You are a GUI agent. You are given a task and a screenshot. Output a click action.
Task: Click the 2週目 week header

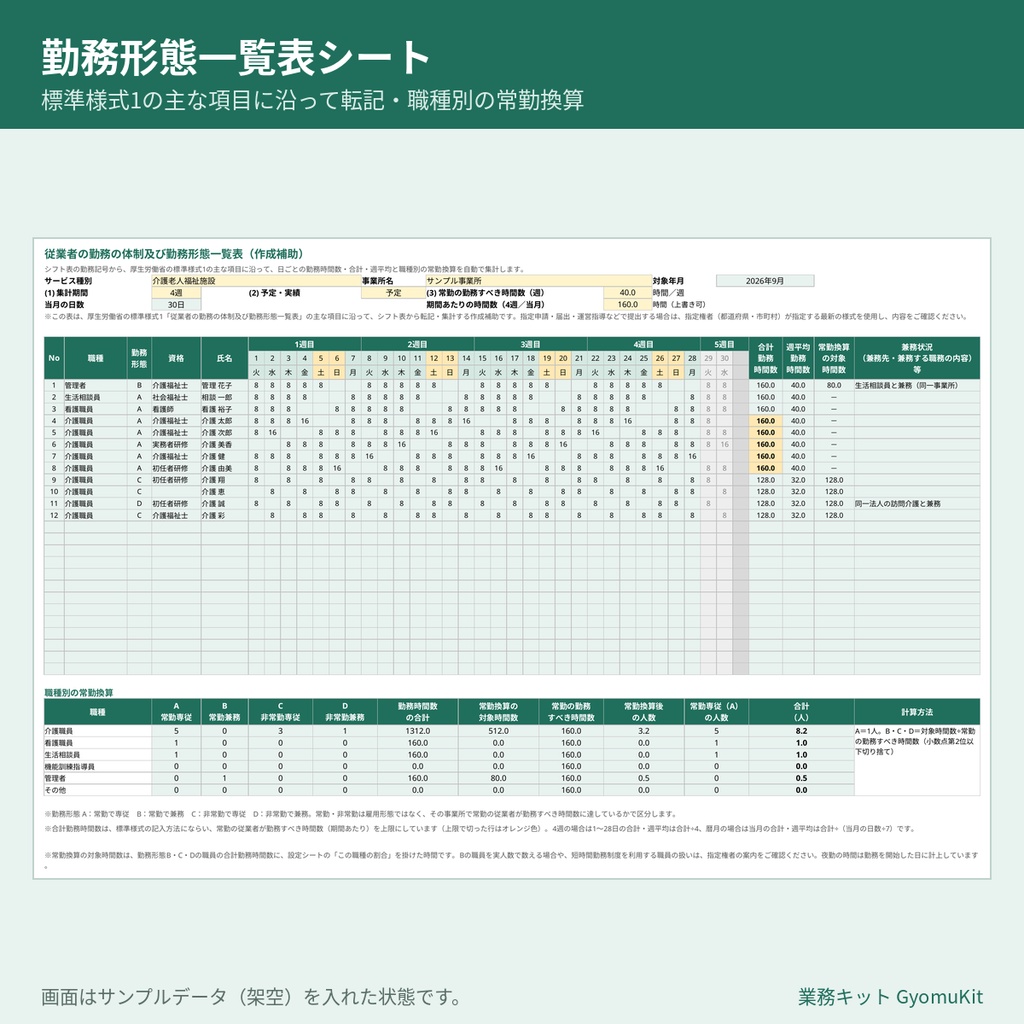click(x=417, y=344)
